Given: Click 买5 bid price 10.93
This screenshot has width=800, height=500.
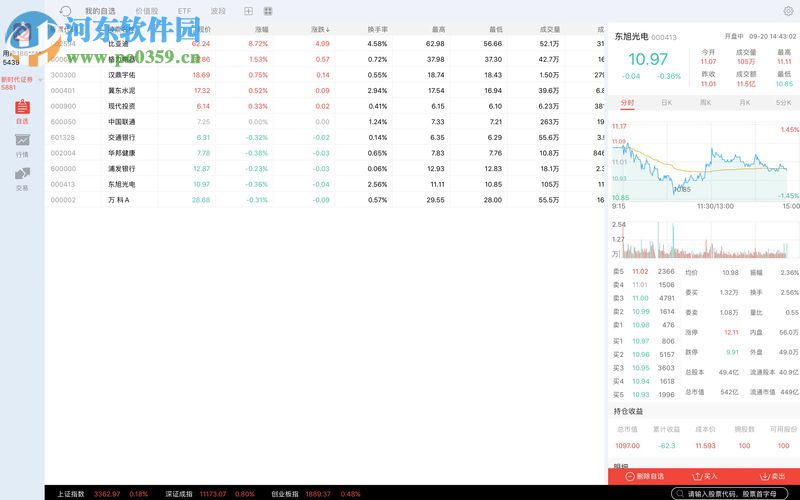Looking at the screenshot, I should 641,395.
